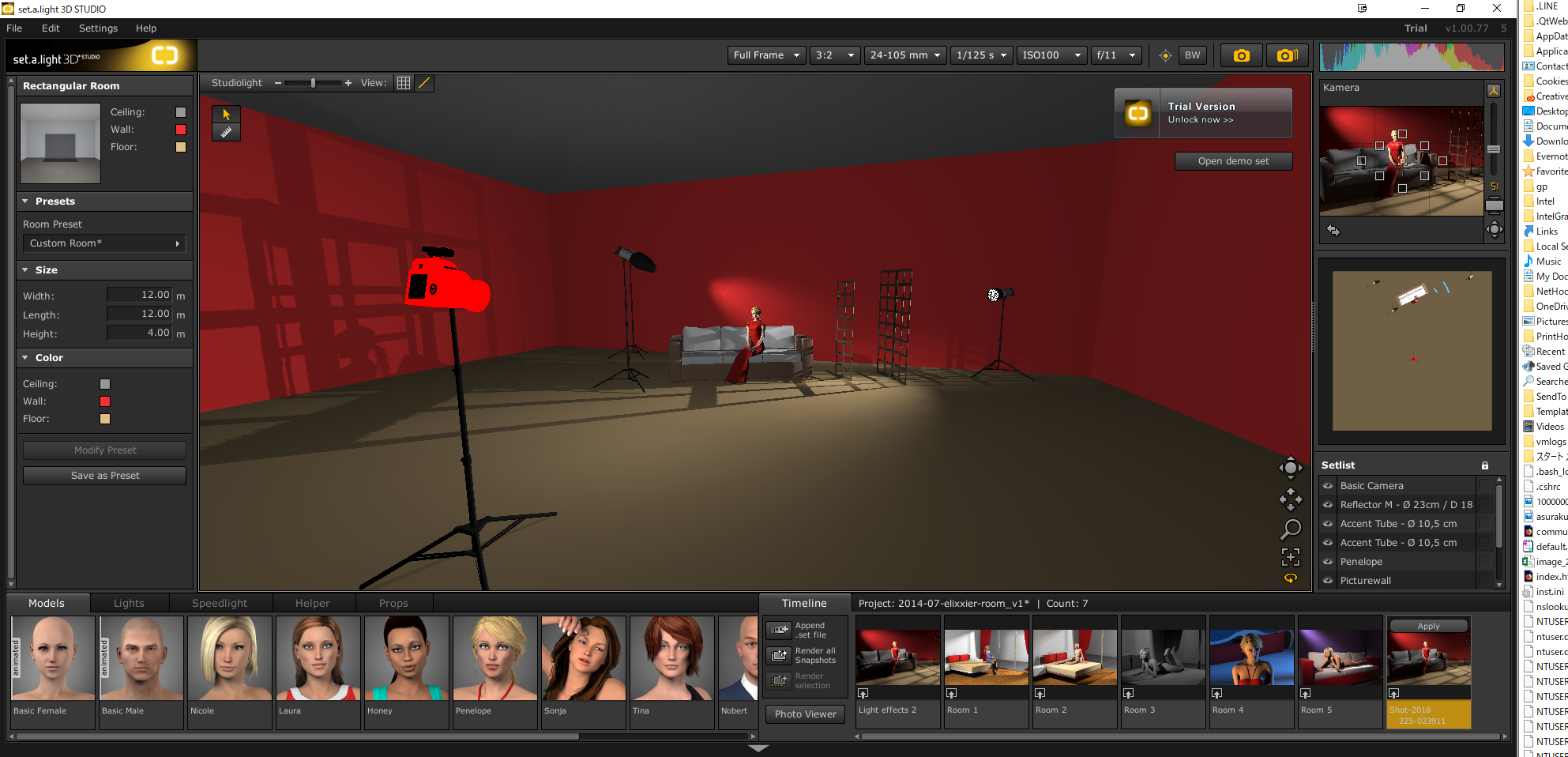The width and height of the screenshot is (1568, 757).
Task: Click the Save as Preset button
Action: coord(105,476)
